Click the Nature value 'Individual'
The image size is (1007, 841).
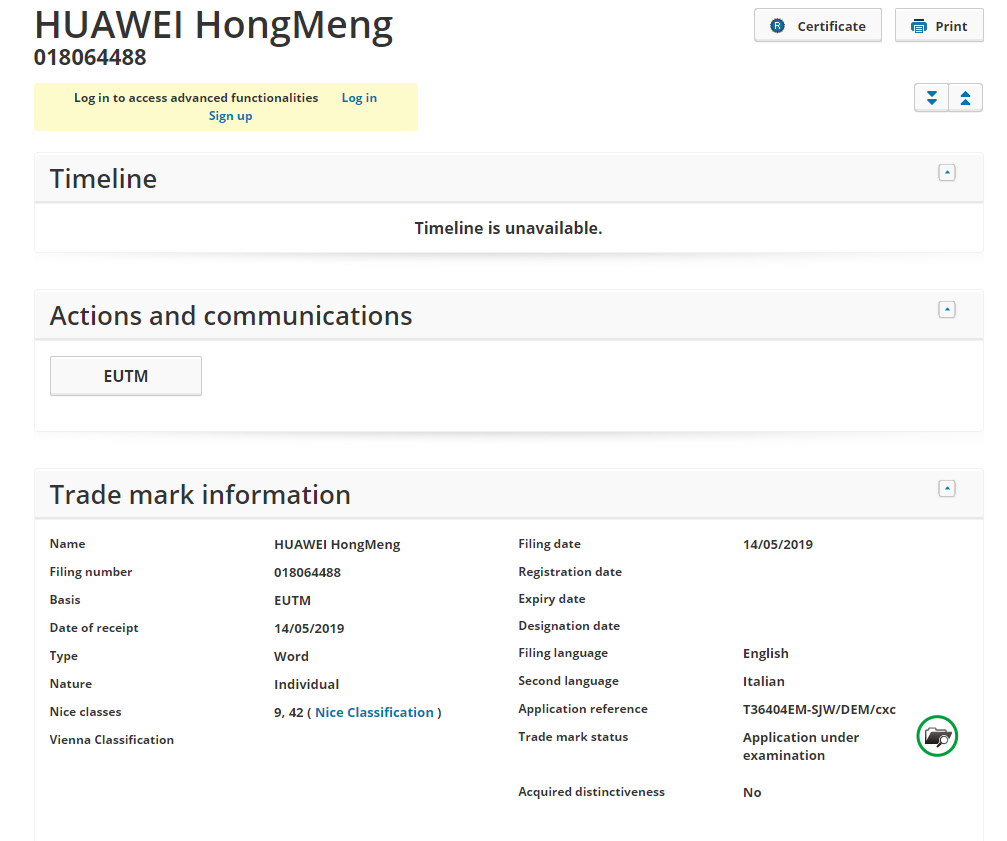pyautogui.click(x=306, y=684)
